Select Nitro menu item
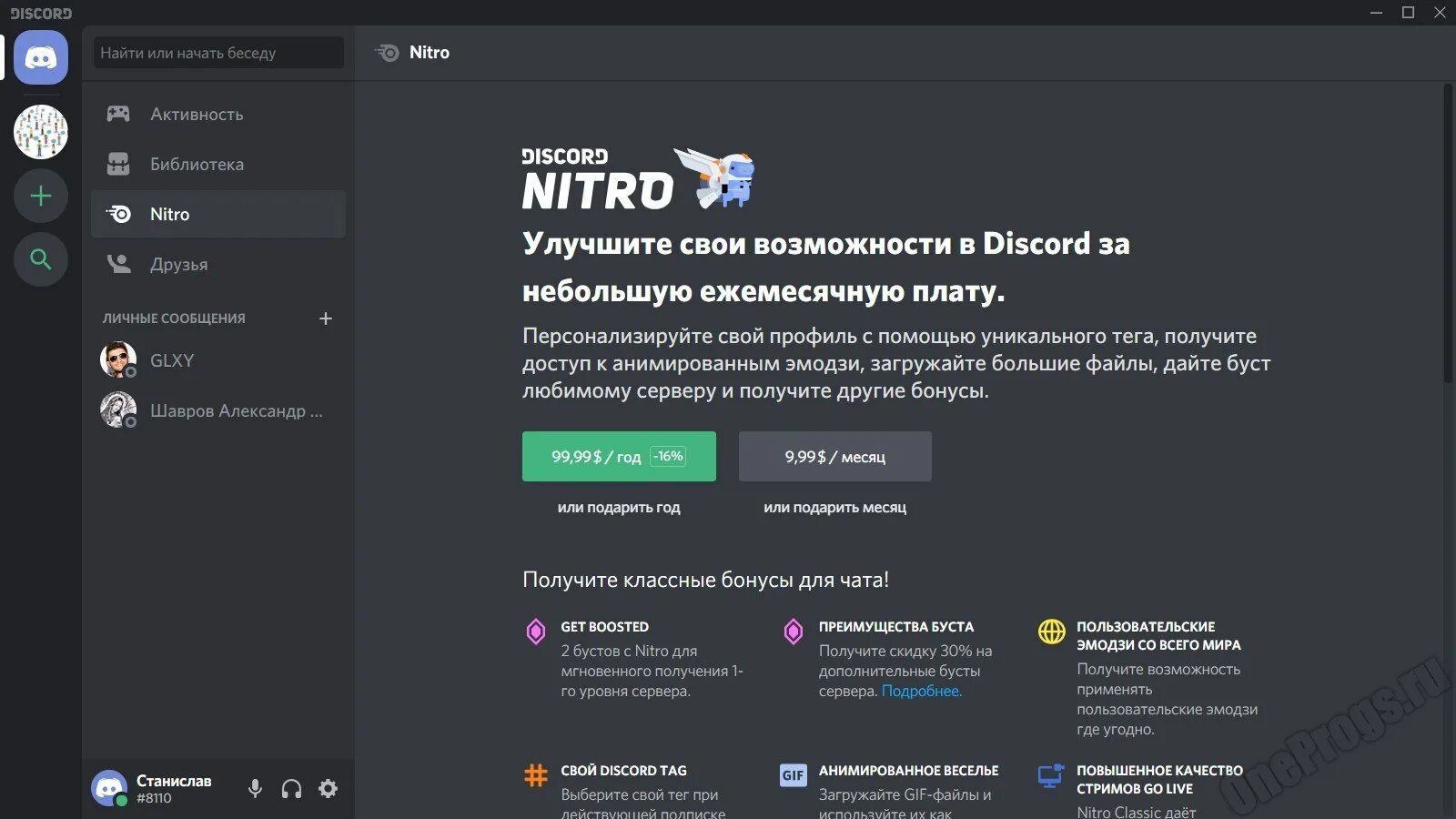Image resolution: width=1456 pixels, height=819 pixels. 218,214
